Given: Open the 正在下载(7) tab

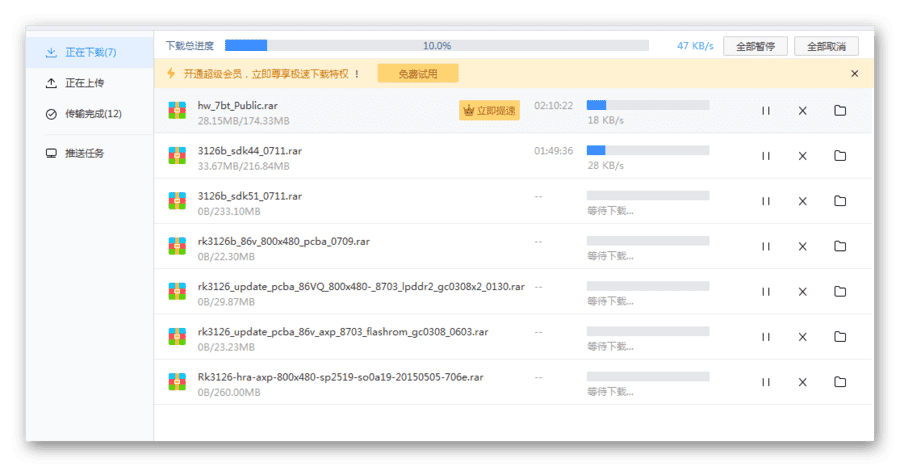Looking at the screenshot, I should pyautogui.click(x=90, y=53).
